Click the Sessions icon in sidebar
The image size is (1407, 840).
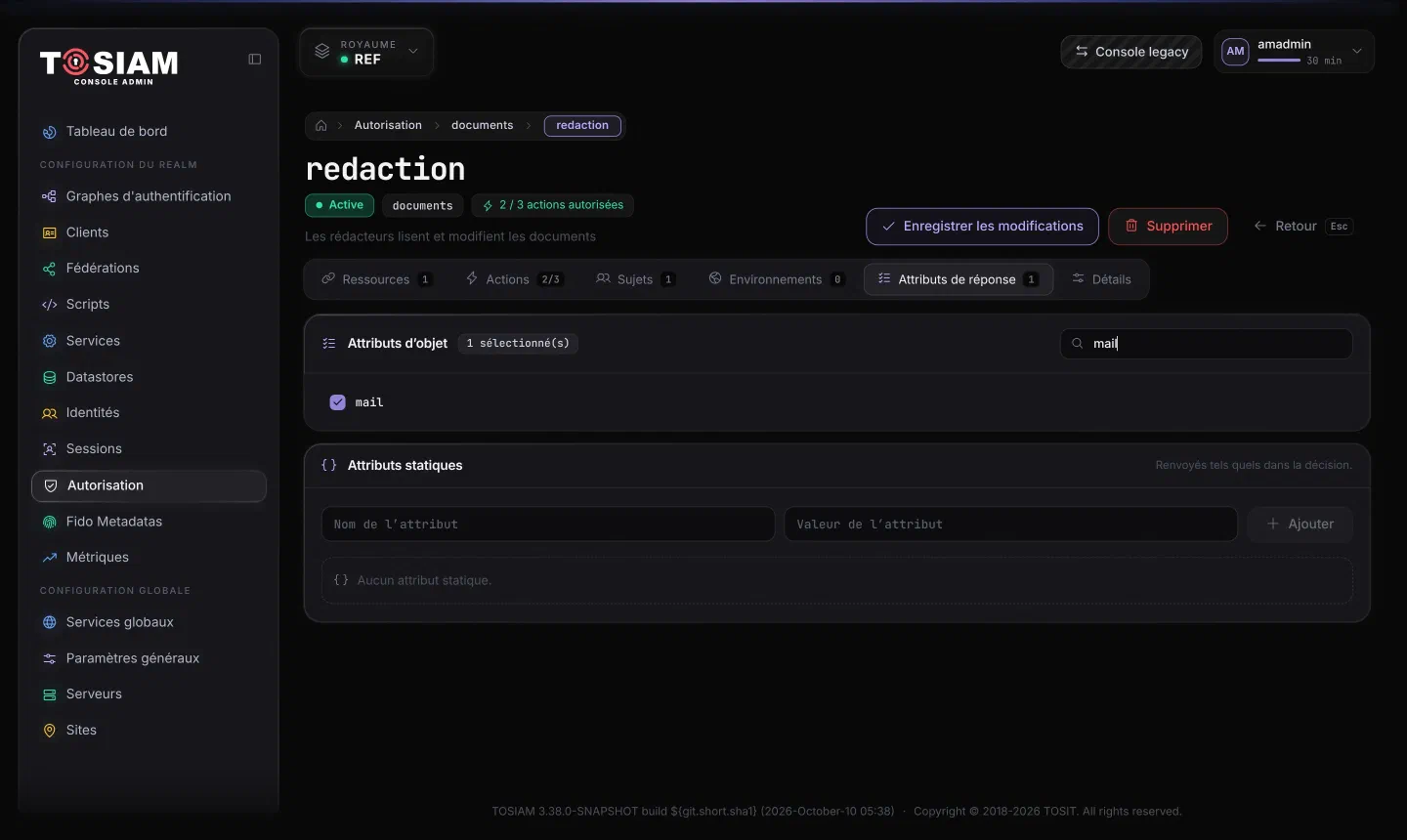click(50, 449)
